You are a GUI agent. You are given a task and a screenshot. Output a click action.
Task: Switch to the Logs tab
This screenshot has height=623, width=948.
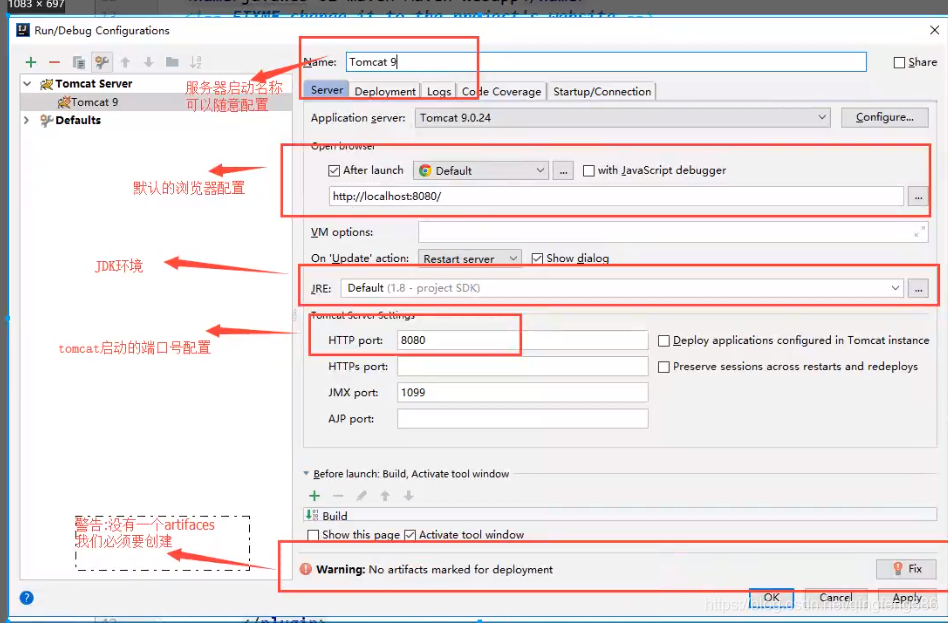(438, 91)
